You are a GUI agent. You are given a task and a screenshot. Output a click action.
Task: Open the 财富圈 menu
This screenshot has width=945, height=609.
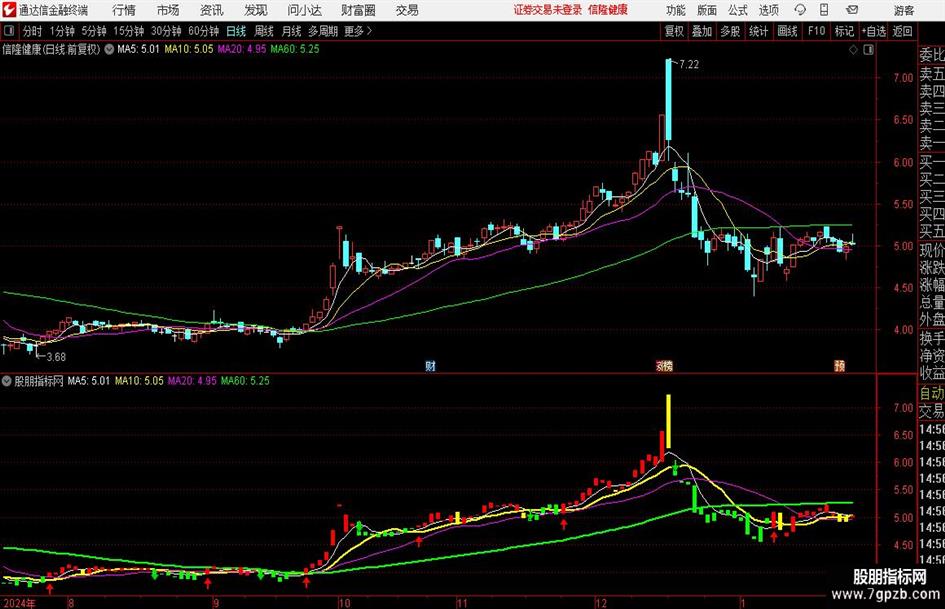(x=358, y=10)
